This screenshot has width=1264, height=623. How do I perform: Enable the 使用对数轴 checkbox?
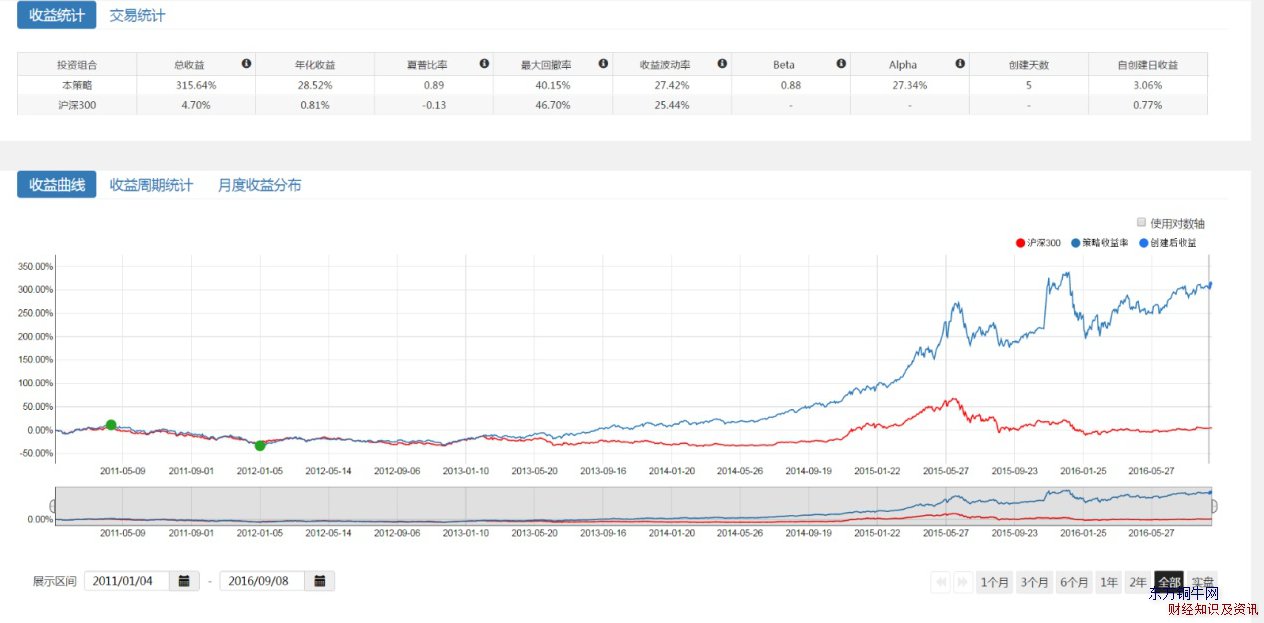[x=1141, y=222]
